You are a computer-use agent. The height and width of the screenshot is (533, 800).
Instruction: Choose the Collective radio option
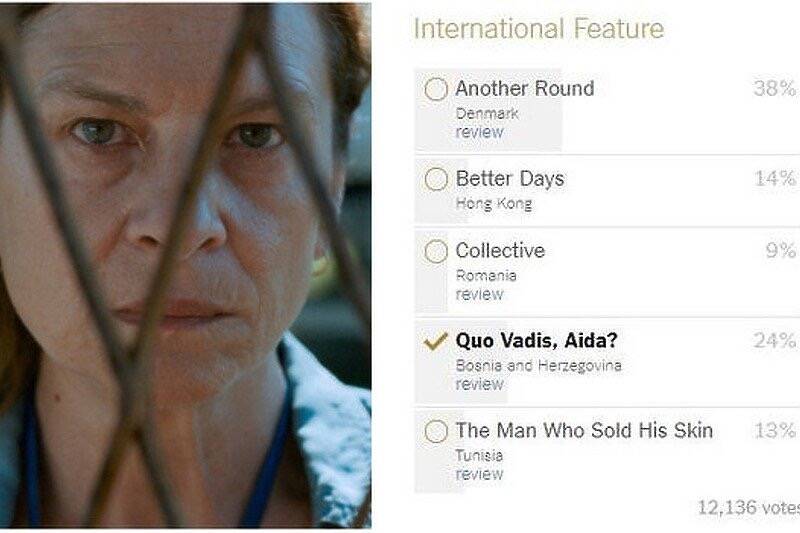point(436,252)
